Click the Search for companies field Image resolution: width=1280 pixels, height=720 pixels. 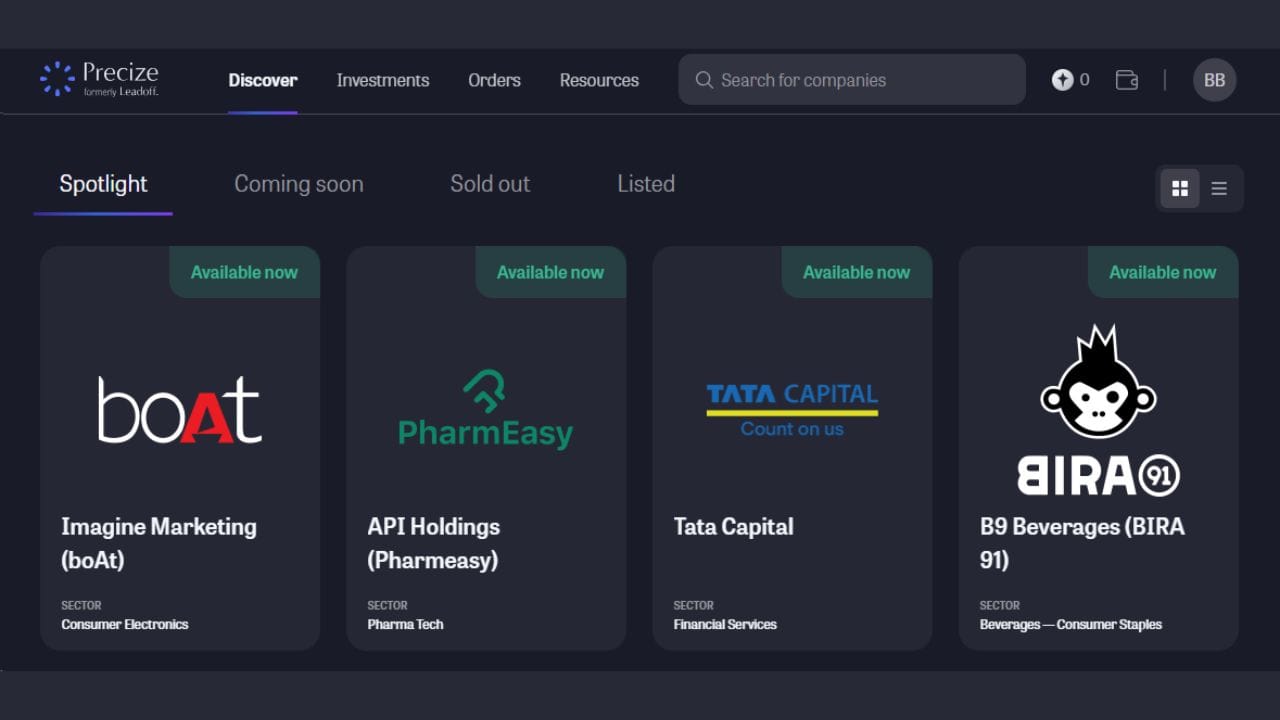pyautogui.click(x=860, y=80)
